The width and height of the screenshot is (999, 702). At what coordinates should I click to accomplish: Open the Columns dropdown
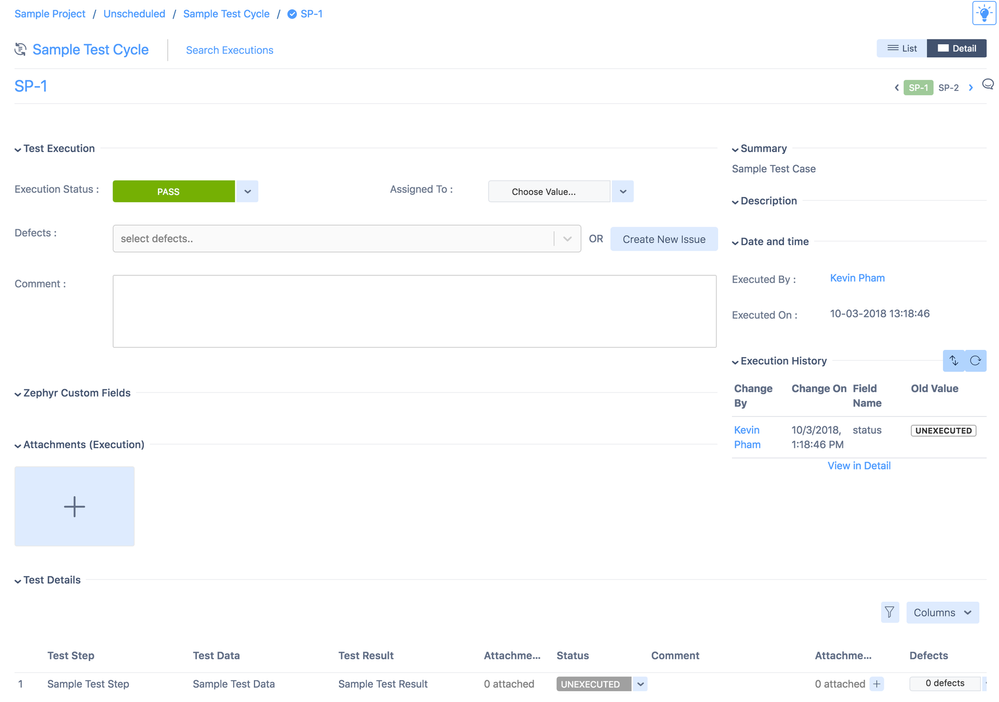[x=942, y=612]
